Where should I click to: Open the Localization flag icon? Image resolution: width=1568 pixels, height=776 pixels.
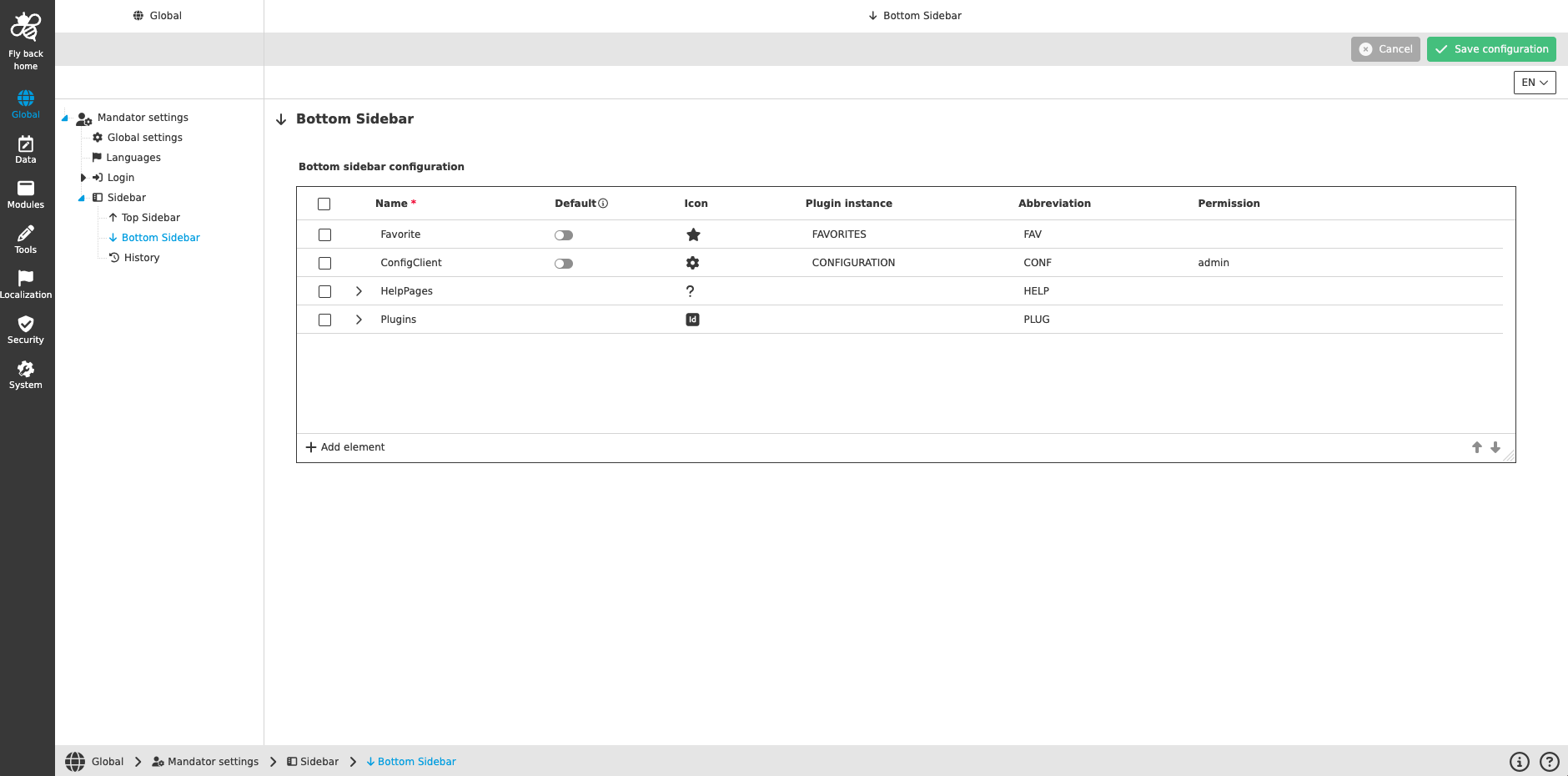click(x=25, y=279)
